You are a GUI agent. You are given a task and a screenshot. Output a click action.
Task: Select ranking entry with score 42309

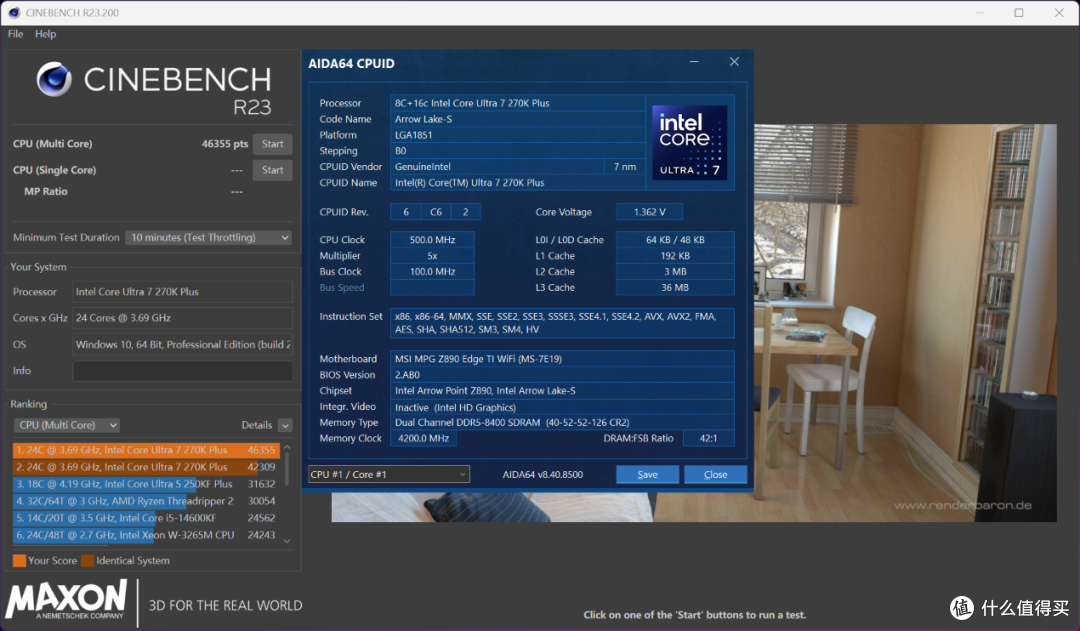tap(146, 467)
